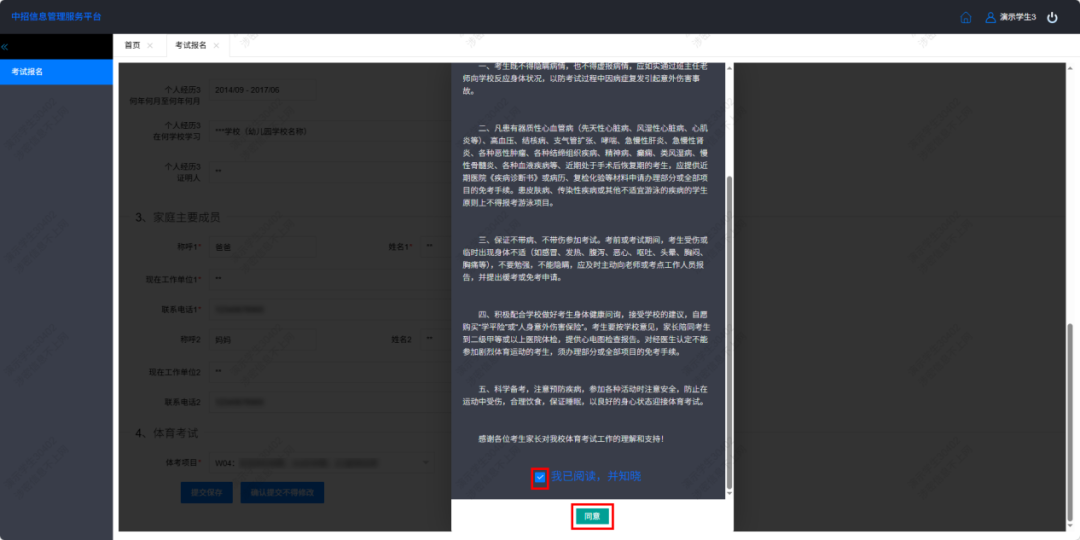
Task: Click the 个人经历3 school name field
Action: (300, 131)
